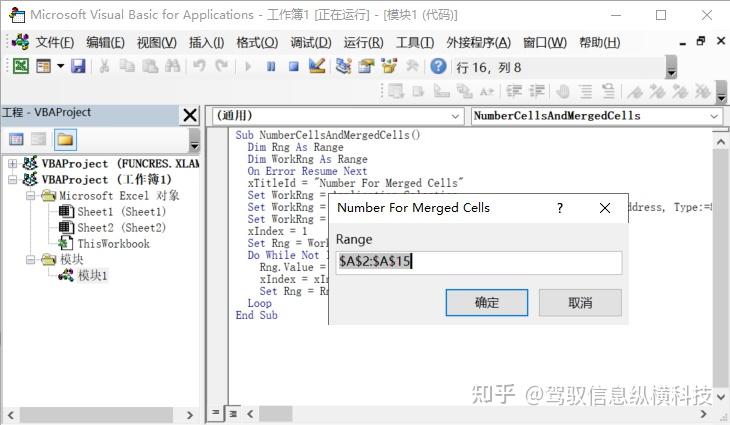Click the Reset stop icon
Image resolution: width=730 pixels, height=425 pixels.
[294, 67]
